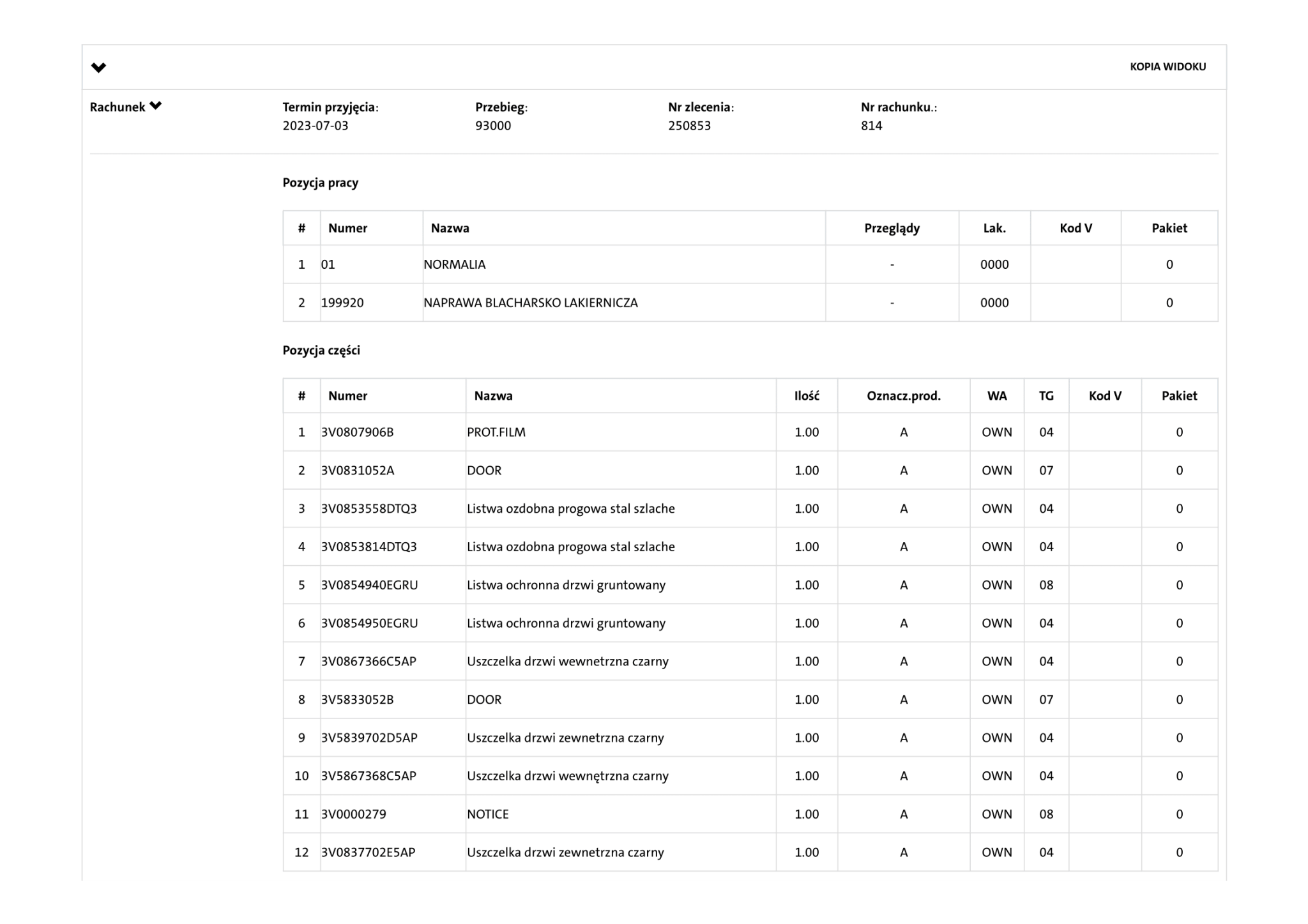Click the WA column header

996,396
